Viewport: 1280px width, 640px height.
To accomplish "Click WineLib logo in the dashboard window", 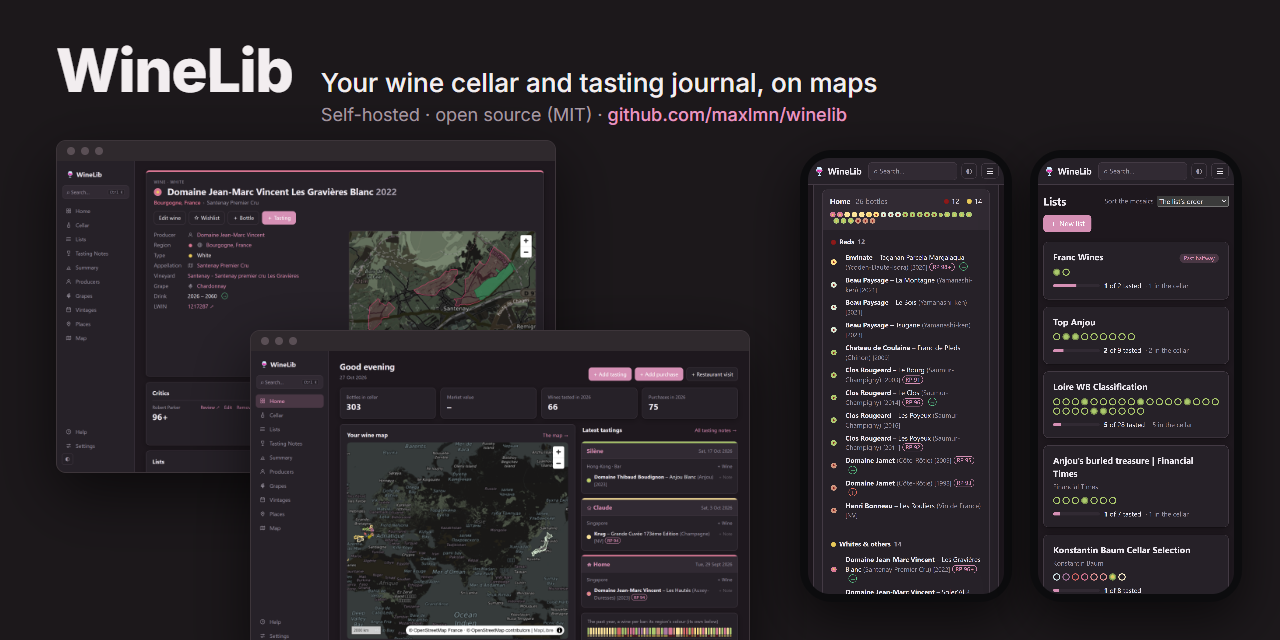I will 278,365.
